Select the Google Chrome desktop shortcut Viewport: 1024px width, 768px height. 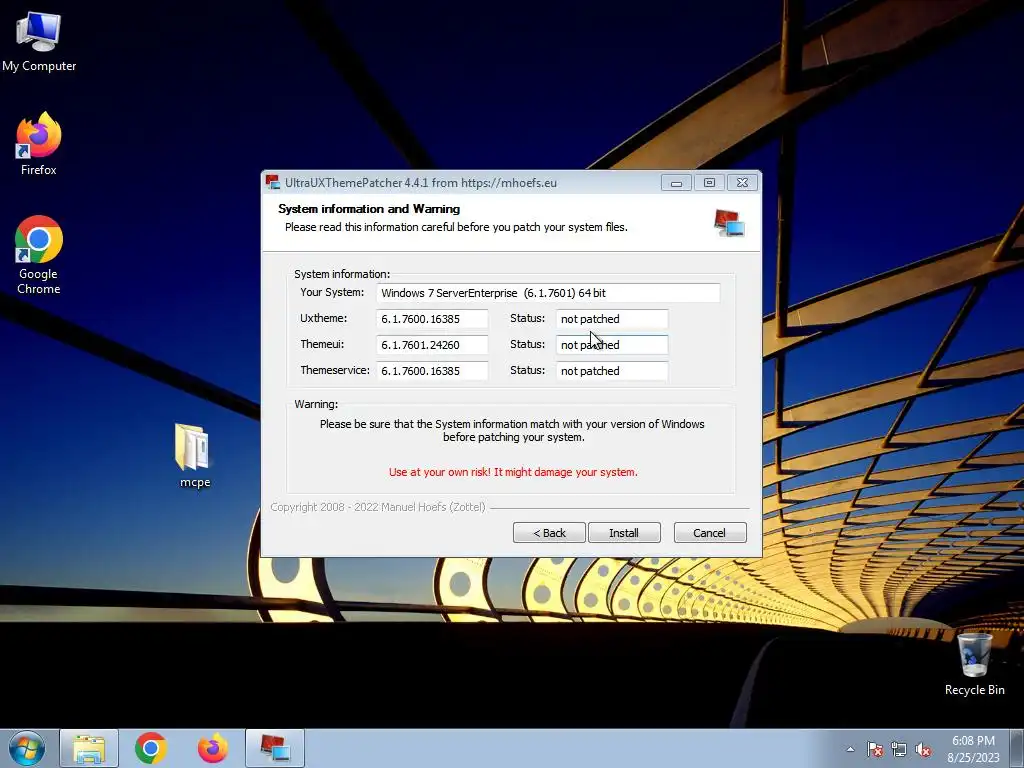point(39,255)
